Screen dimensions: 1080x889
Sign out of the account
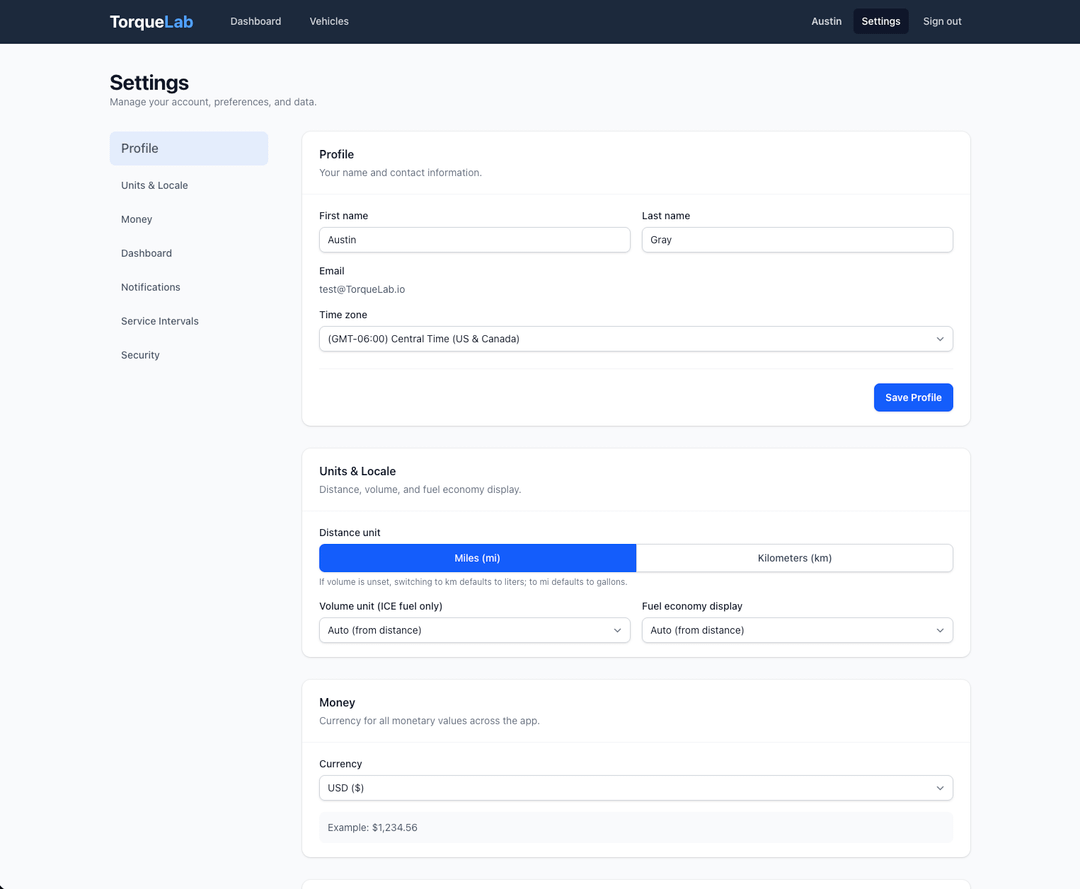pyautogui.click(x=942, y=21)
